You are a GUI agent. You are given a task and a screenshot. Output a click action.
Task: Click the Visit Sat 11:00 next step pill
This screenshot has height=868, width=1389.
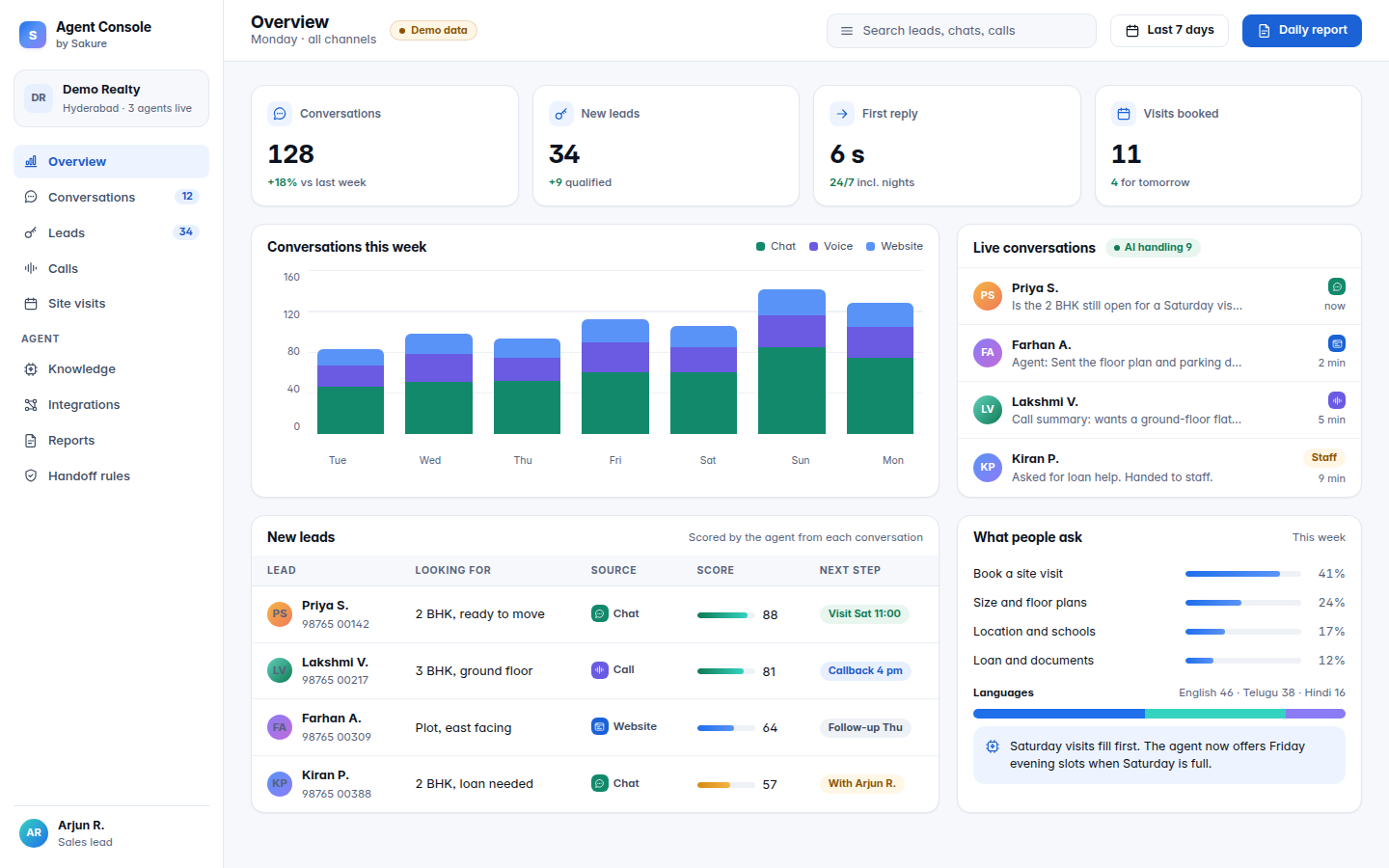coord(864,614)
